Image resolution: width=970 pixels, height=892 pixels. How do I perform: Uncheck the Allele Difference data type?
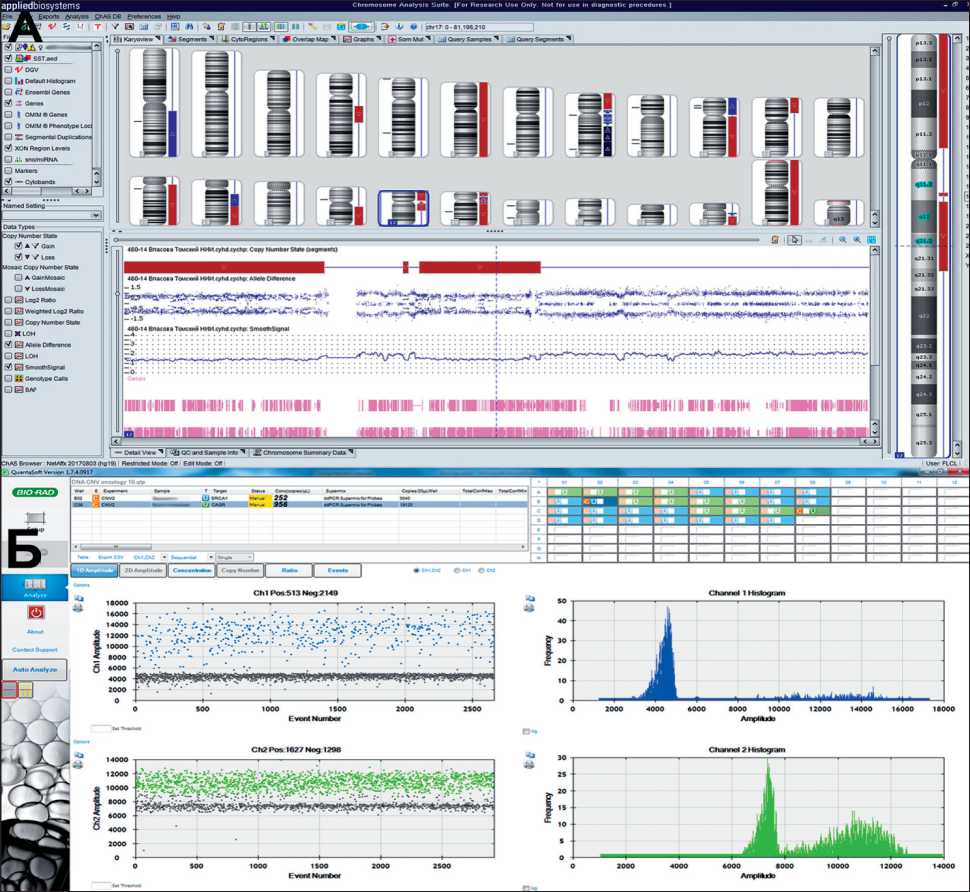coord(8,344)
